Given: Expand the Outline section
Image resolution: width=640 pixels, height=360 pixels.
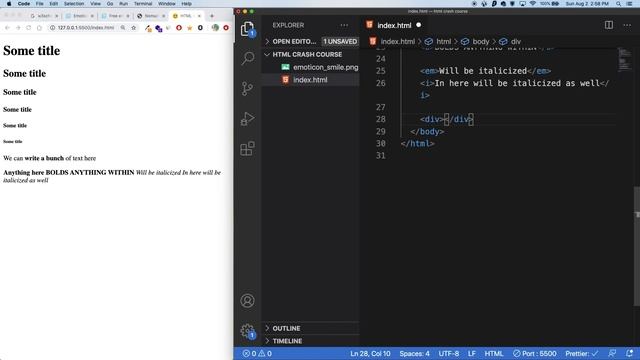Looking at the screenshot, I should click(286, 328).
